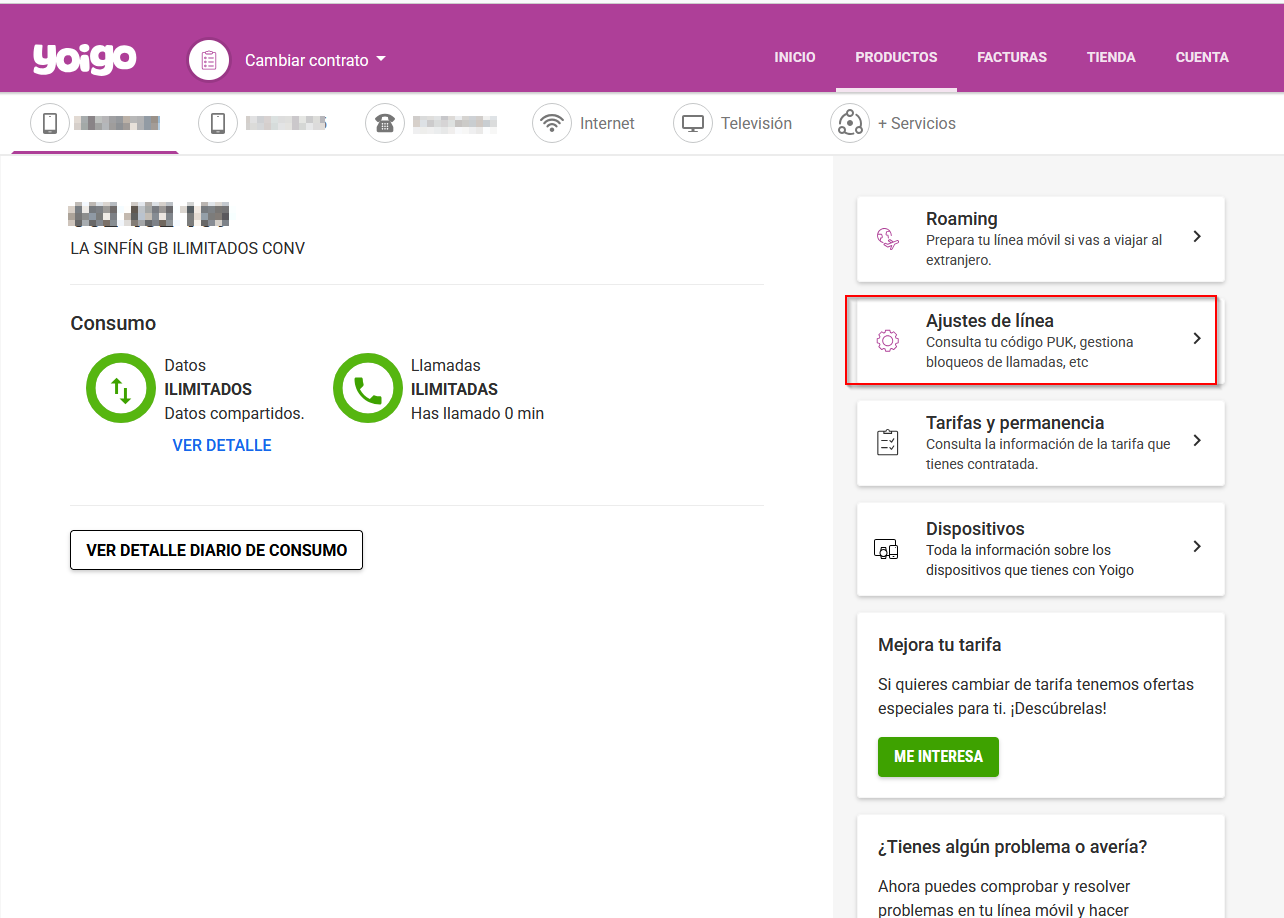Click the green Llamadas phone icon
Screen dimensions: 1284x918
pyautogui.click(x=368, y=388)
